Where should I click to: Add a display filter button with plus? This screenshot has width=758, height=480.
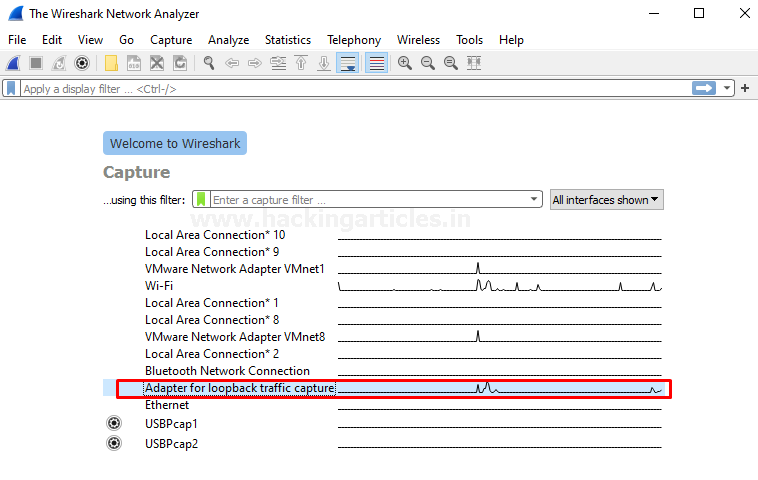tap(745, 88)
